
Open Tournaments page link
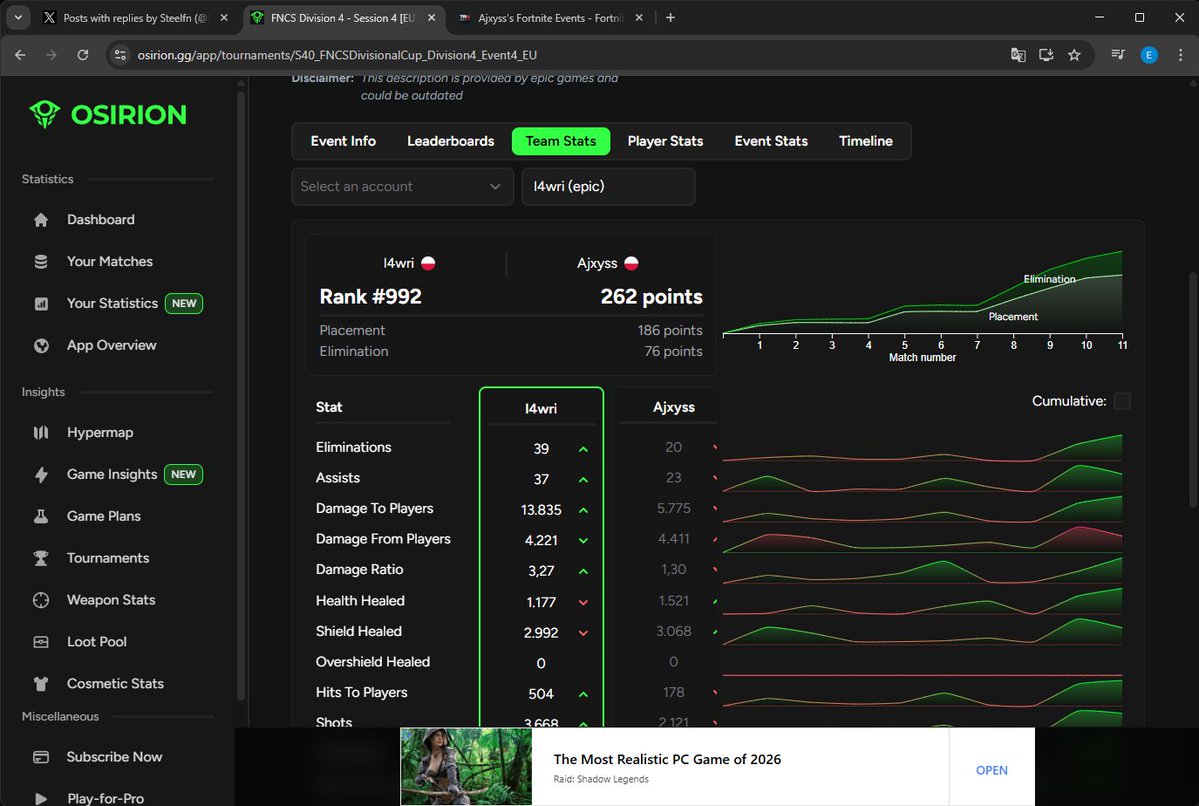coord(108,558)
